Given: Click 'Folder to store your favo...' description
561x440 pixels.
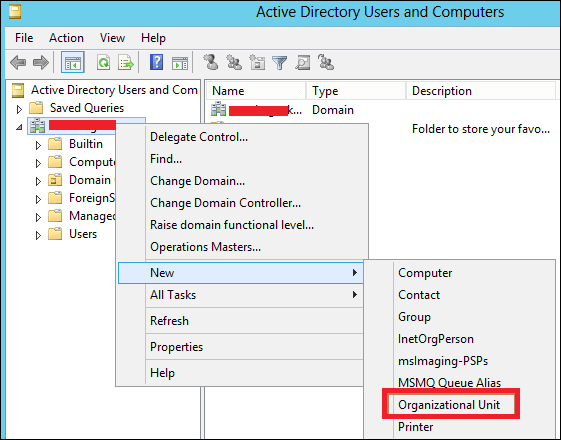Looking at the screenshot, I should point(480,128).
